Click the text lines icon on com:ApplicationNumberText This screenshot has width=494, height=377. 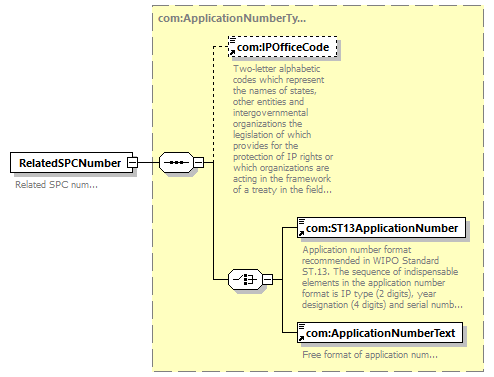[302, 326]
